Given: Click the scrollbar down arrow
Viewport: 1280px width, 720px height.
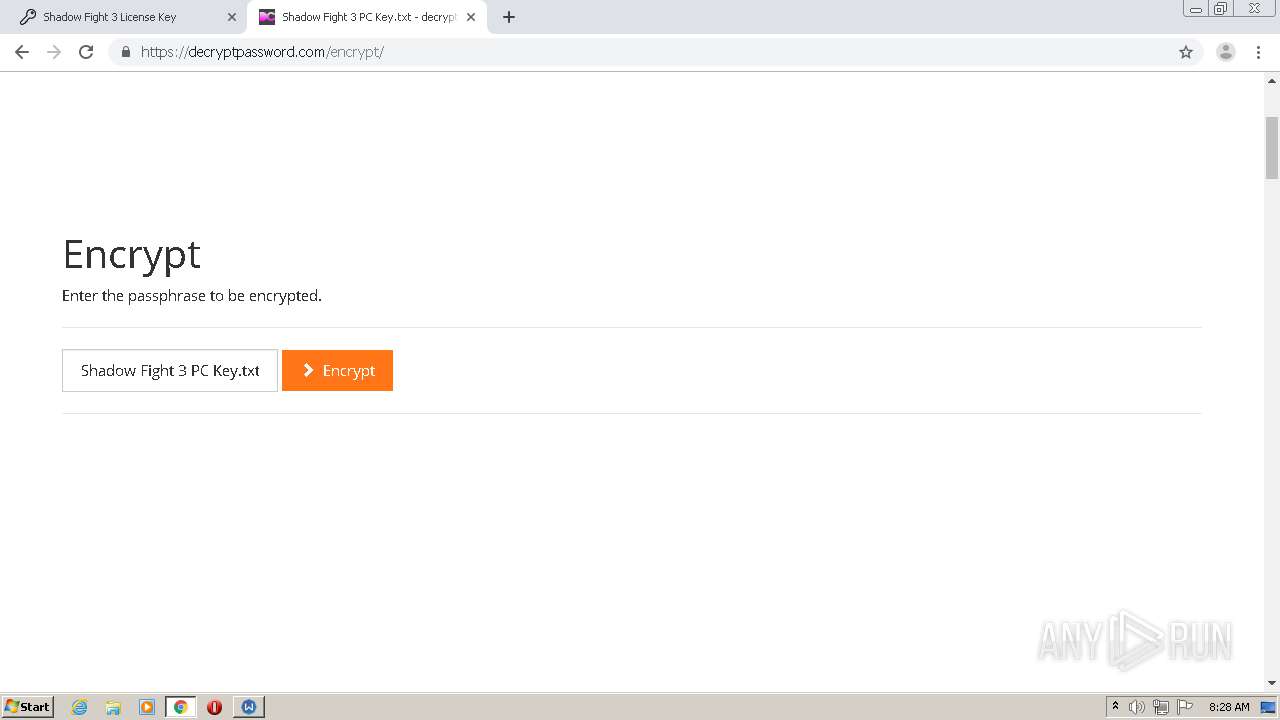Looking at the screenshot, I should (1272, 683).
